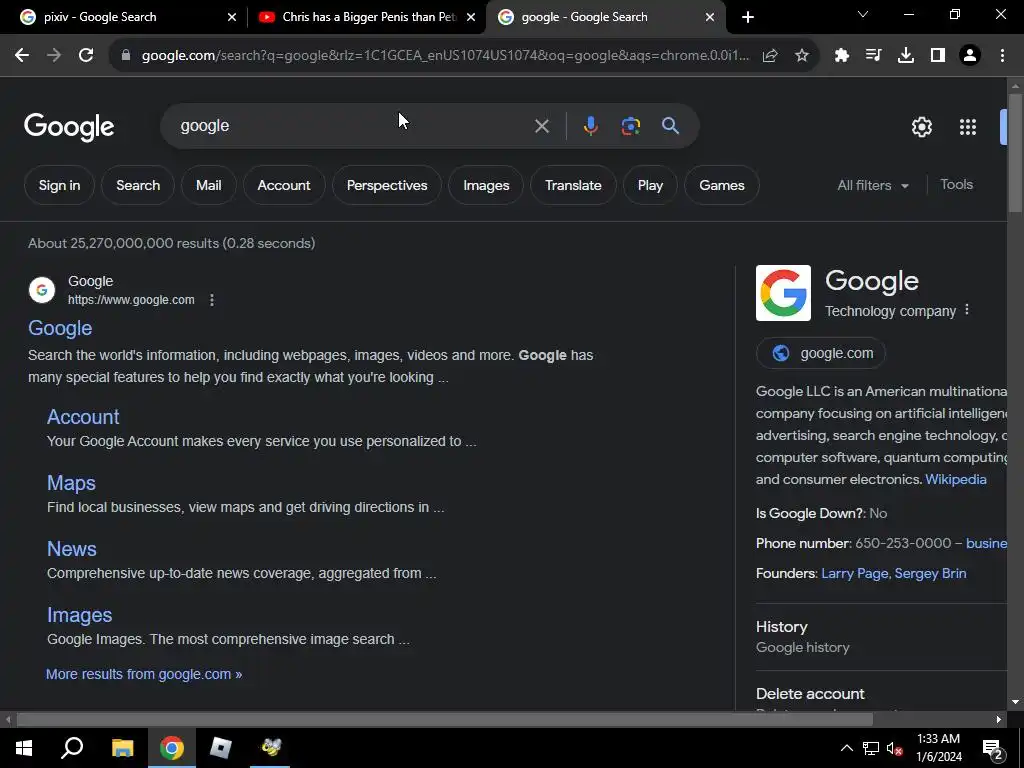
Task: Select the Perspectives filter chip
Action: [387, 185]
